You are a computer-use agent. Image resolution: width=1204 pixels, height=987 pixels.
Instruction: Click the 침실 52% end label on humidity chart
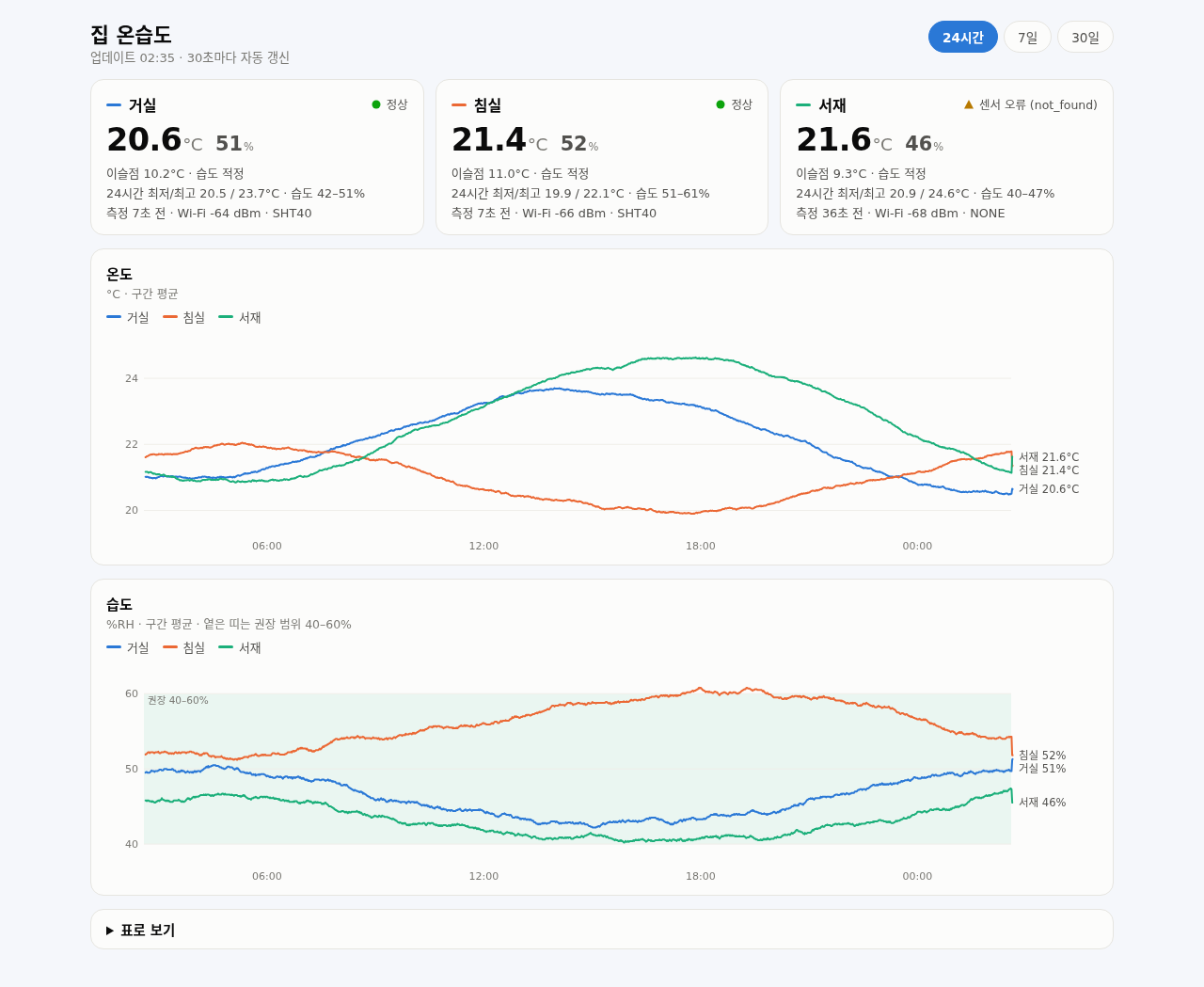(1042, 756)
